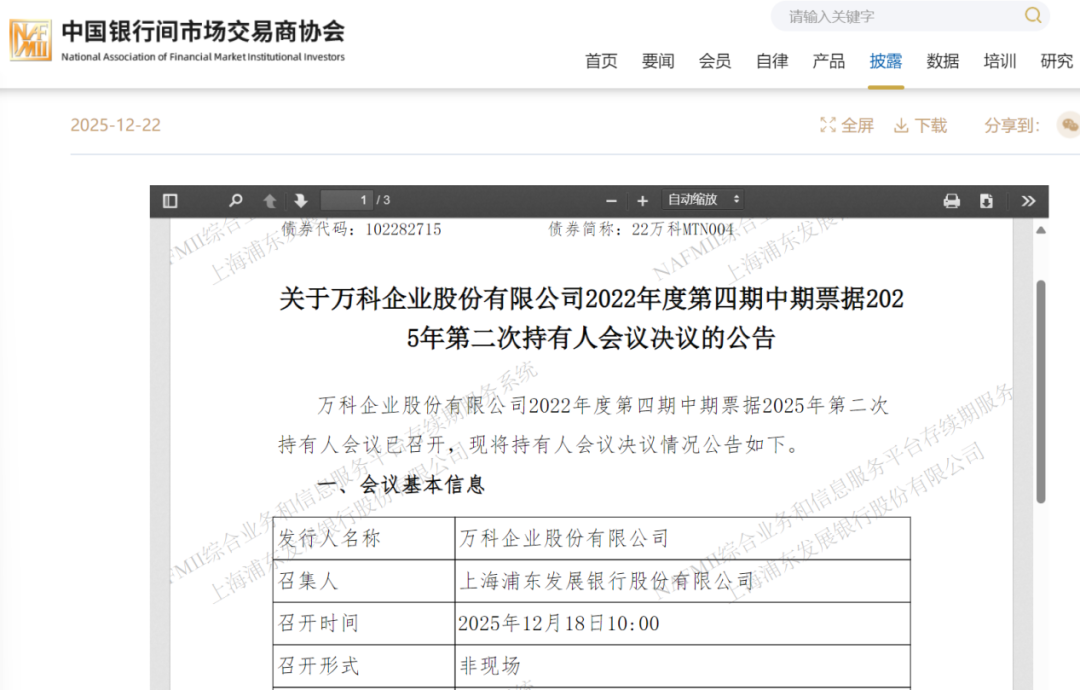Screen dimensions: 1080x690
Task: Select the 披露 tab
Action: [885, 61]
